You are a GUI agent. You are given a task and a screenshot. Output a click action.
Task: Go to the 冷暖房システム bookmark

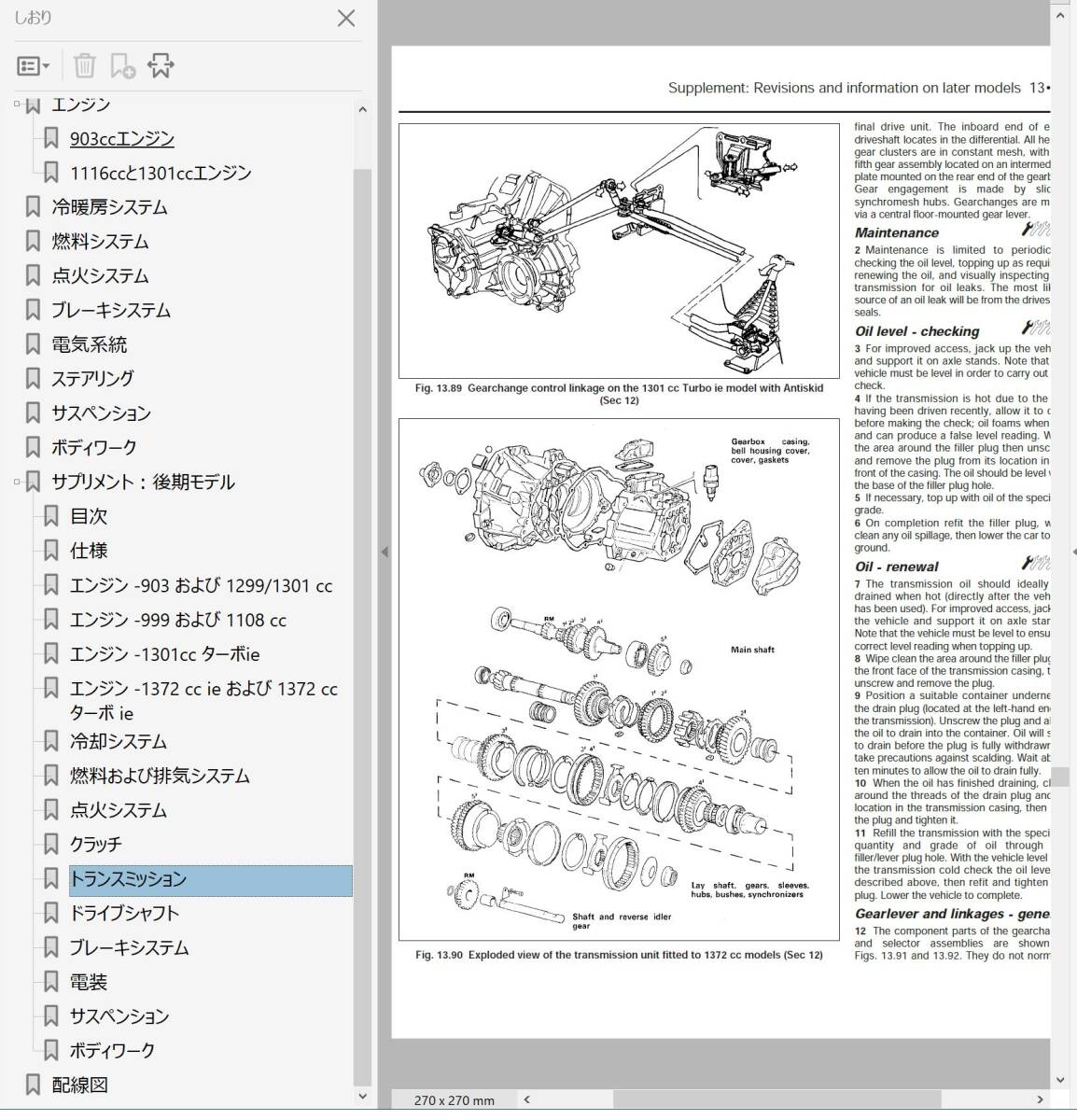tap(109, 207)
